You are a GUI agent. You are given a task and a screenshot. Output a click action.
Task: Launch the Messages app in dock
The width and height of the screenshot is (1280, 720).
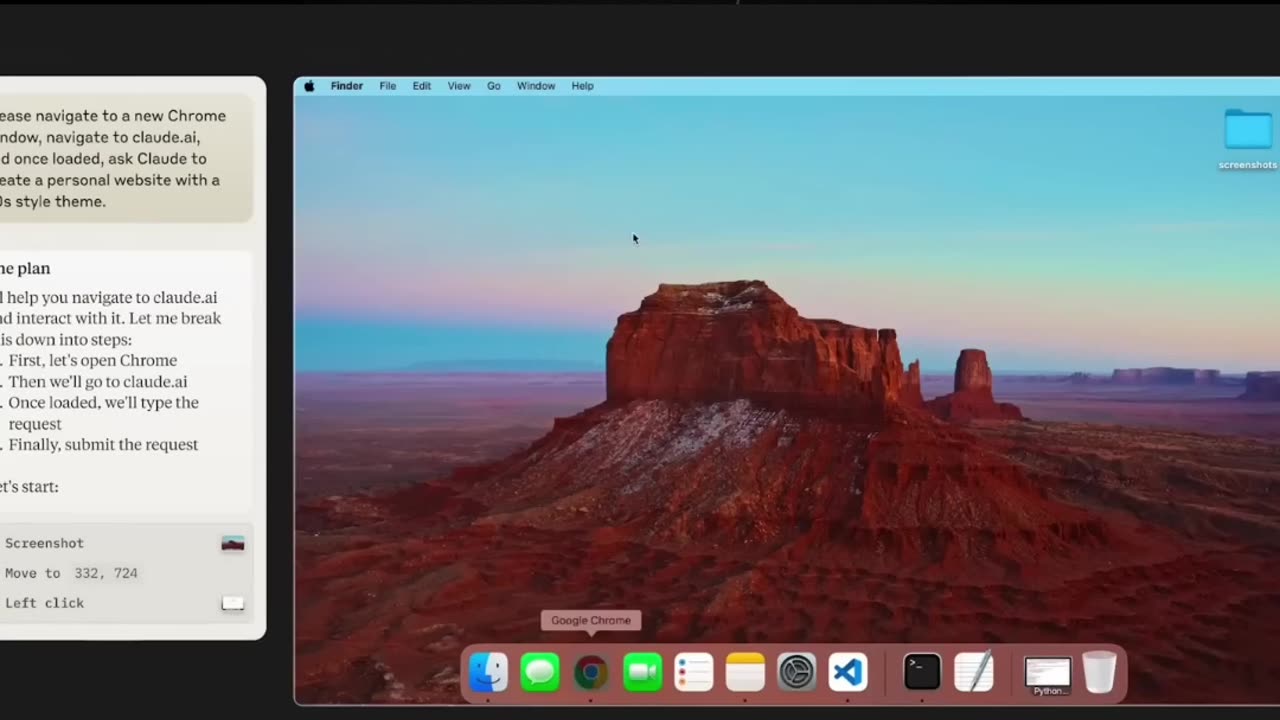click(540, 672)
